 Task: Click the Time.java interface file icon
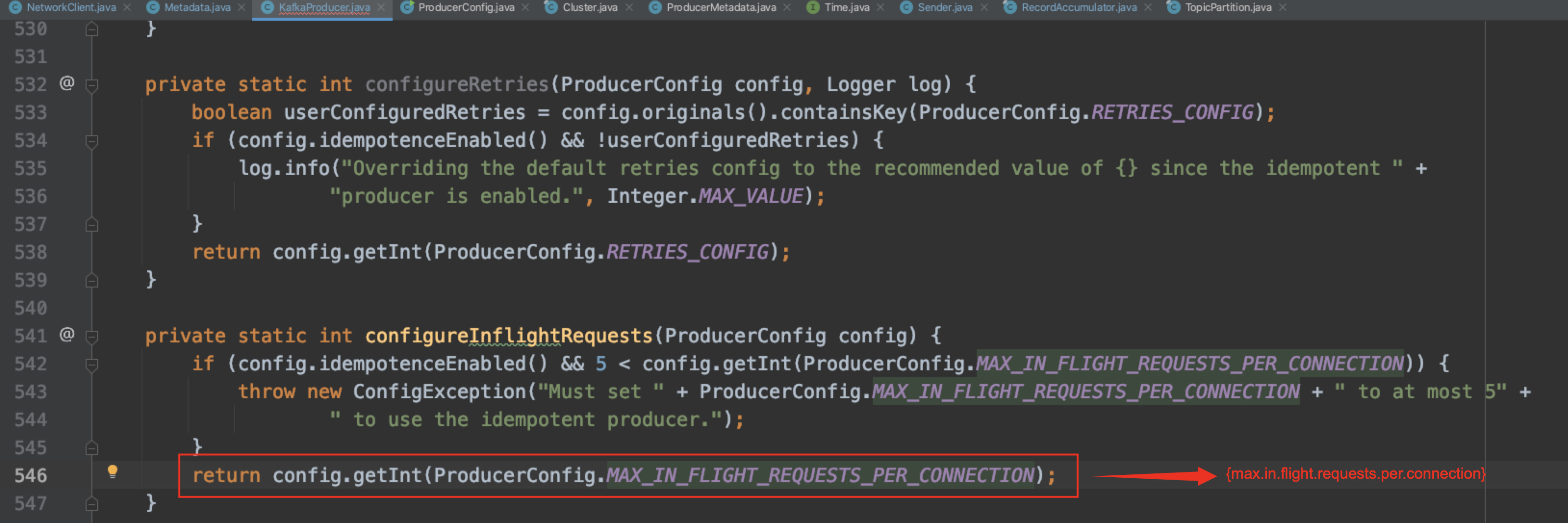(812, 7)
